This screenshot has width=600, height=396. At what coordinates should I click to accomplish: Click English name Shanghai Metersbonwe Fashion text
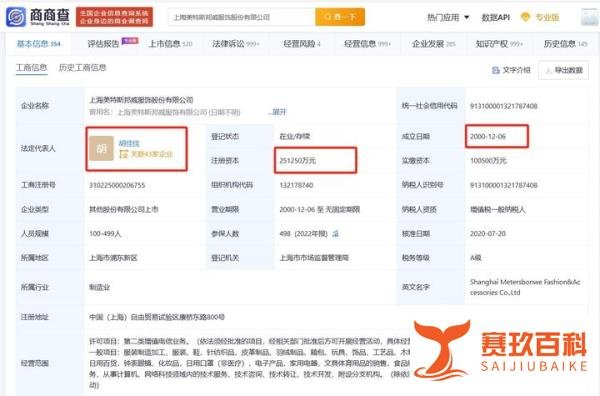525,287
